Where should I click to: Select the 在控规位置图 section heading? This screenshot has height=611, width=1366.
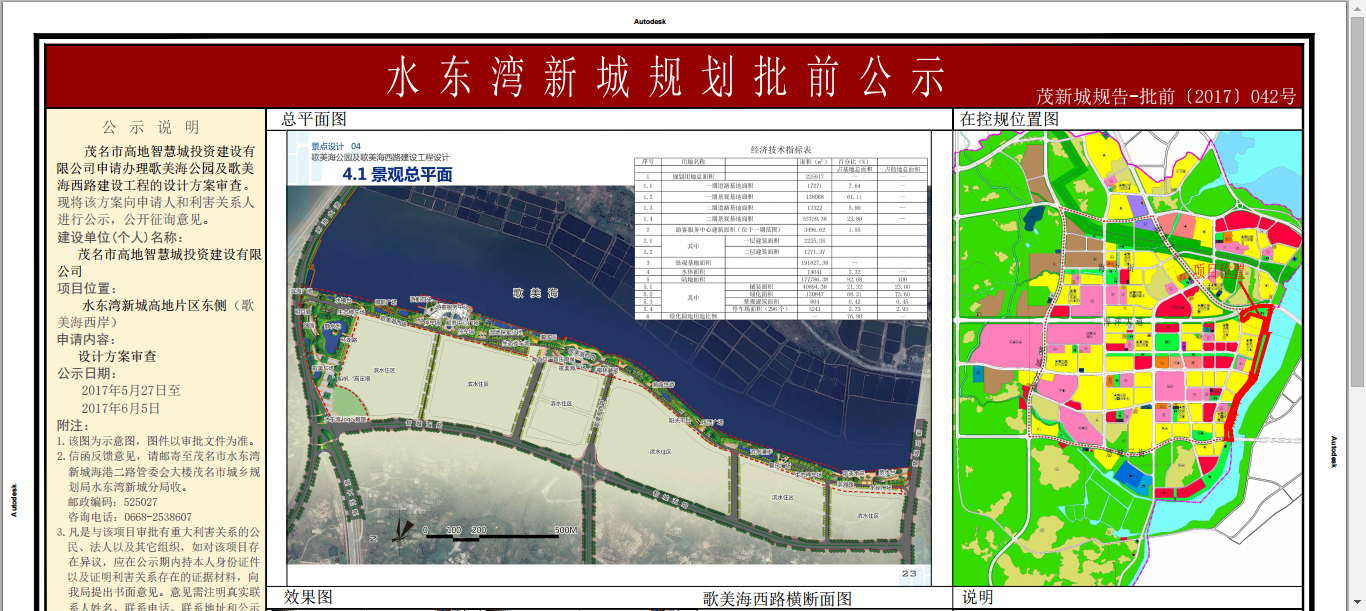point(1008,119)
